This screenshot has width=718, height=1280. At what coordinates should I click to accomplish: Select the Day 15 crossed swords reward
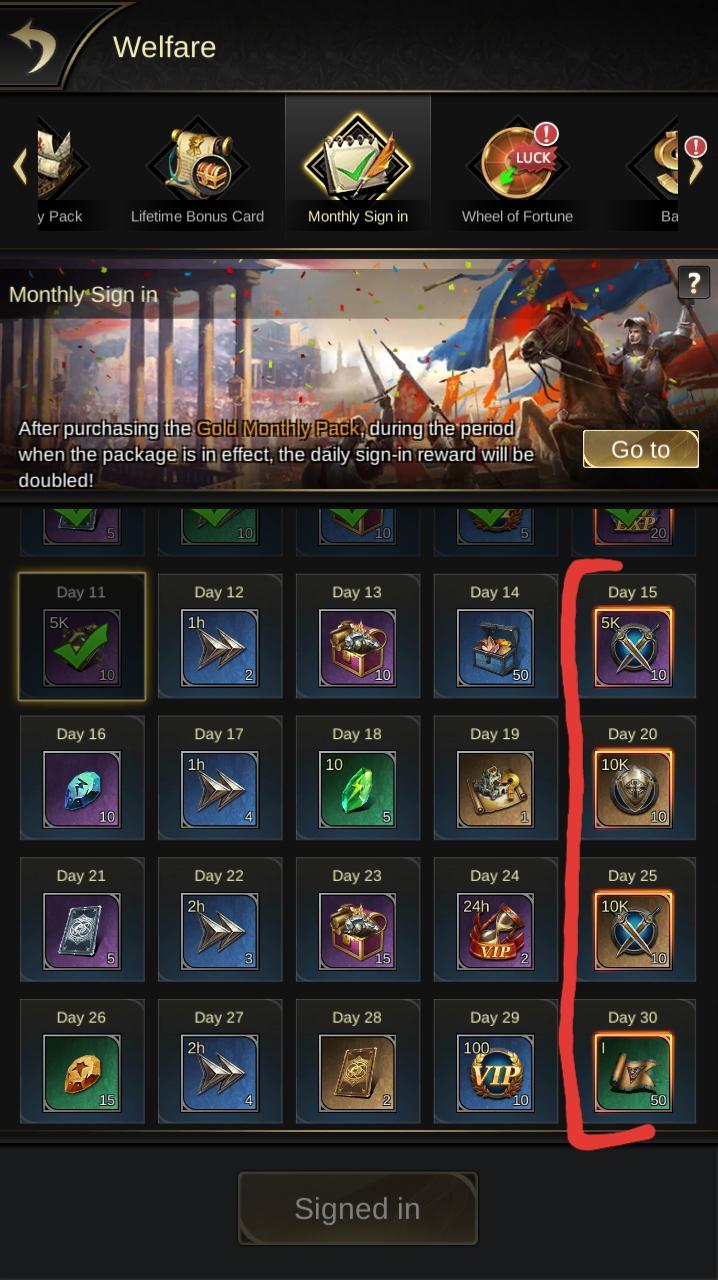[x=633, y=648]
